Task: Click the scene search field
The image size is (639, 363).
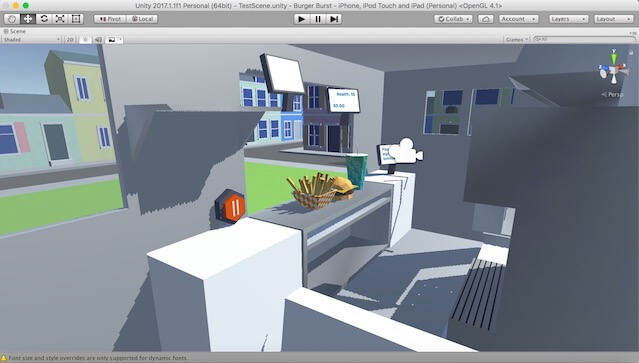Action: coord(584,40)
